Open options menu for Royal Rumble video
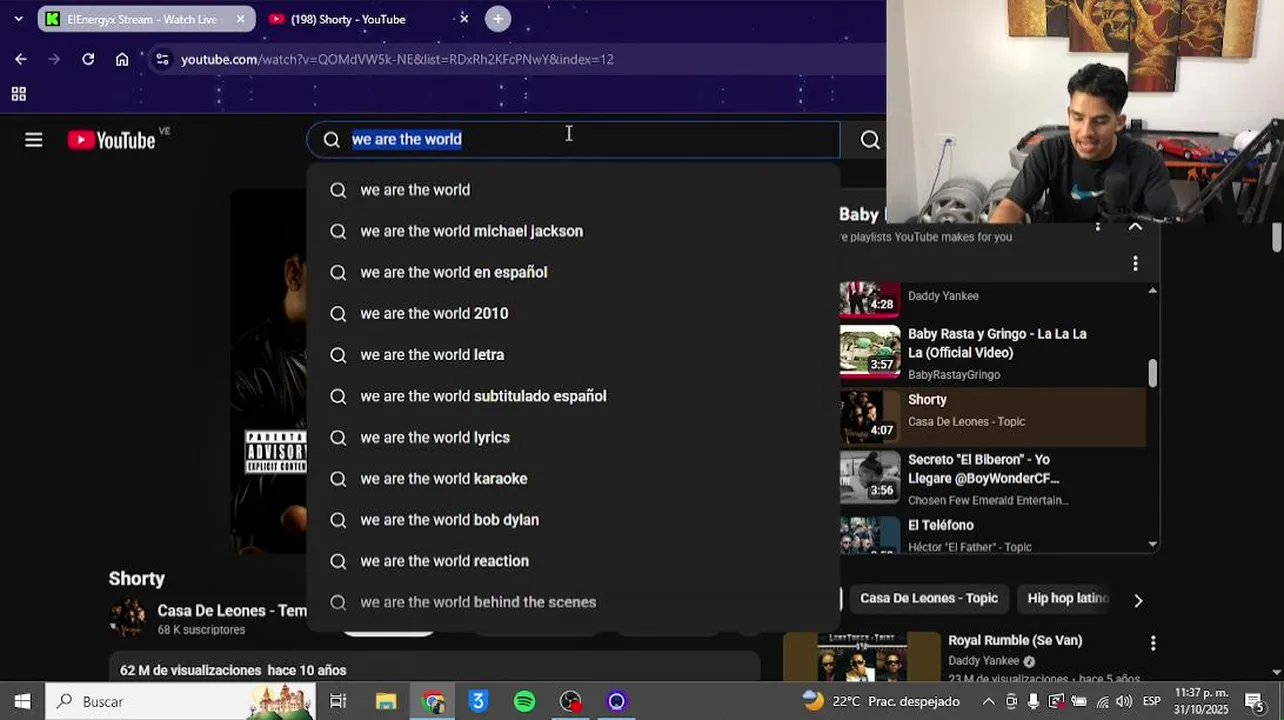Viewport: 1284px width, 720px height. point(1153,643)
